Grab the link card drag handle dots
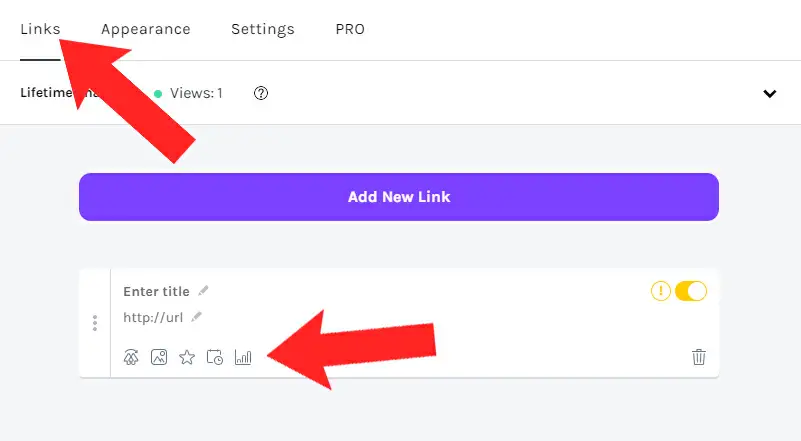This screenshot has height=441, width=801. tap(95, 323)
